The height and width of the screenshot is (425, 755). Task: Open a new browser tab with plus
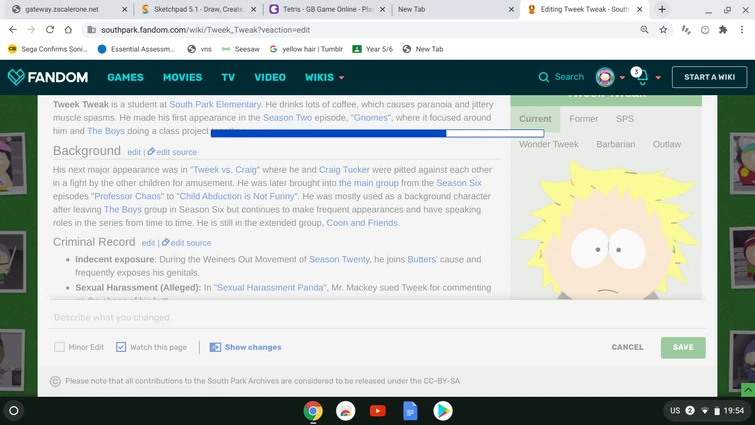tap(662, 9)
